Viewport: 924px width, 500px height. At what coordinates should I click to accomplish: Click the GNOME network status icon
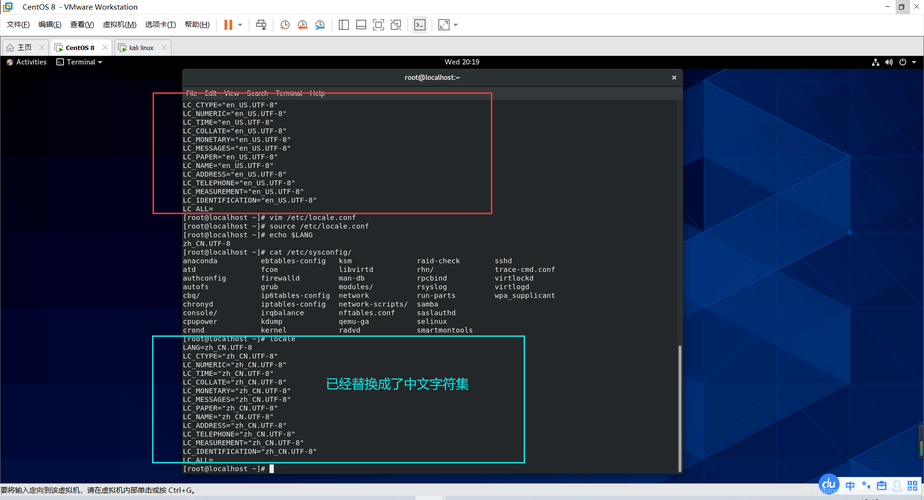point(875,62)
